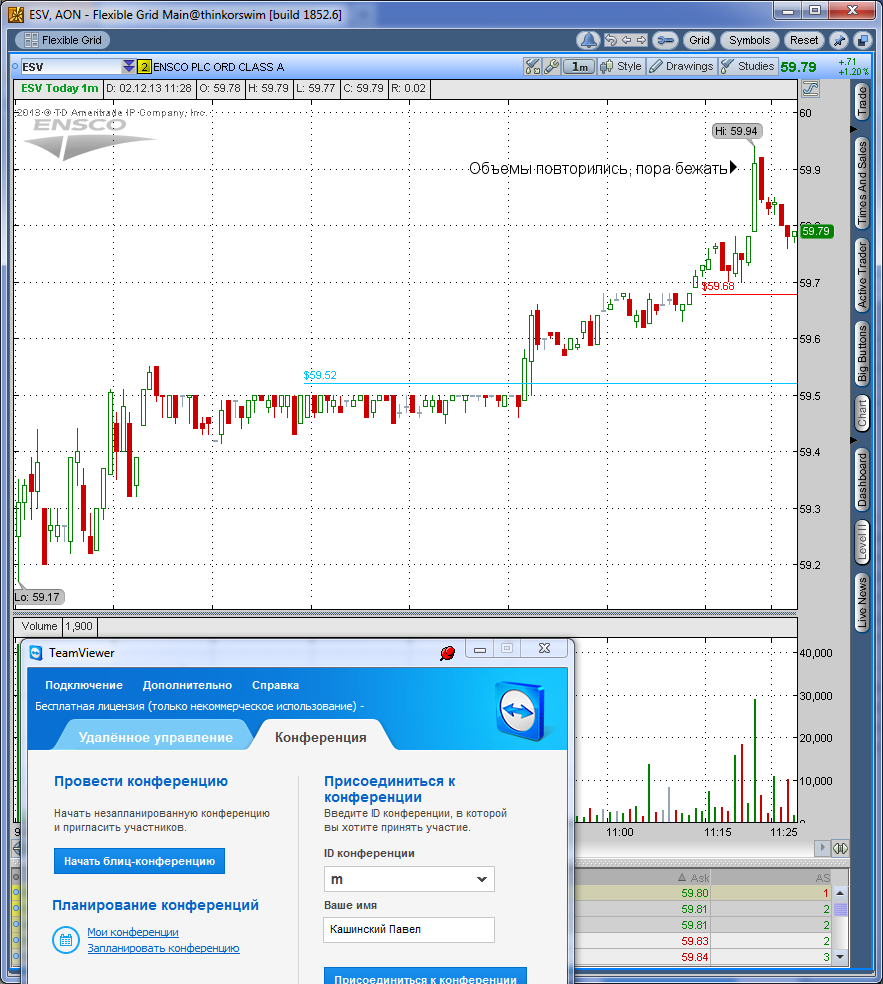Click the chart annotation text Объемы повторились, пора бежать
The image size is (883, 984).
point(599,169)
